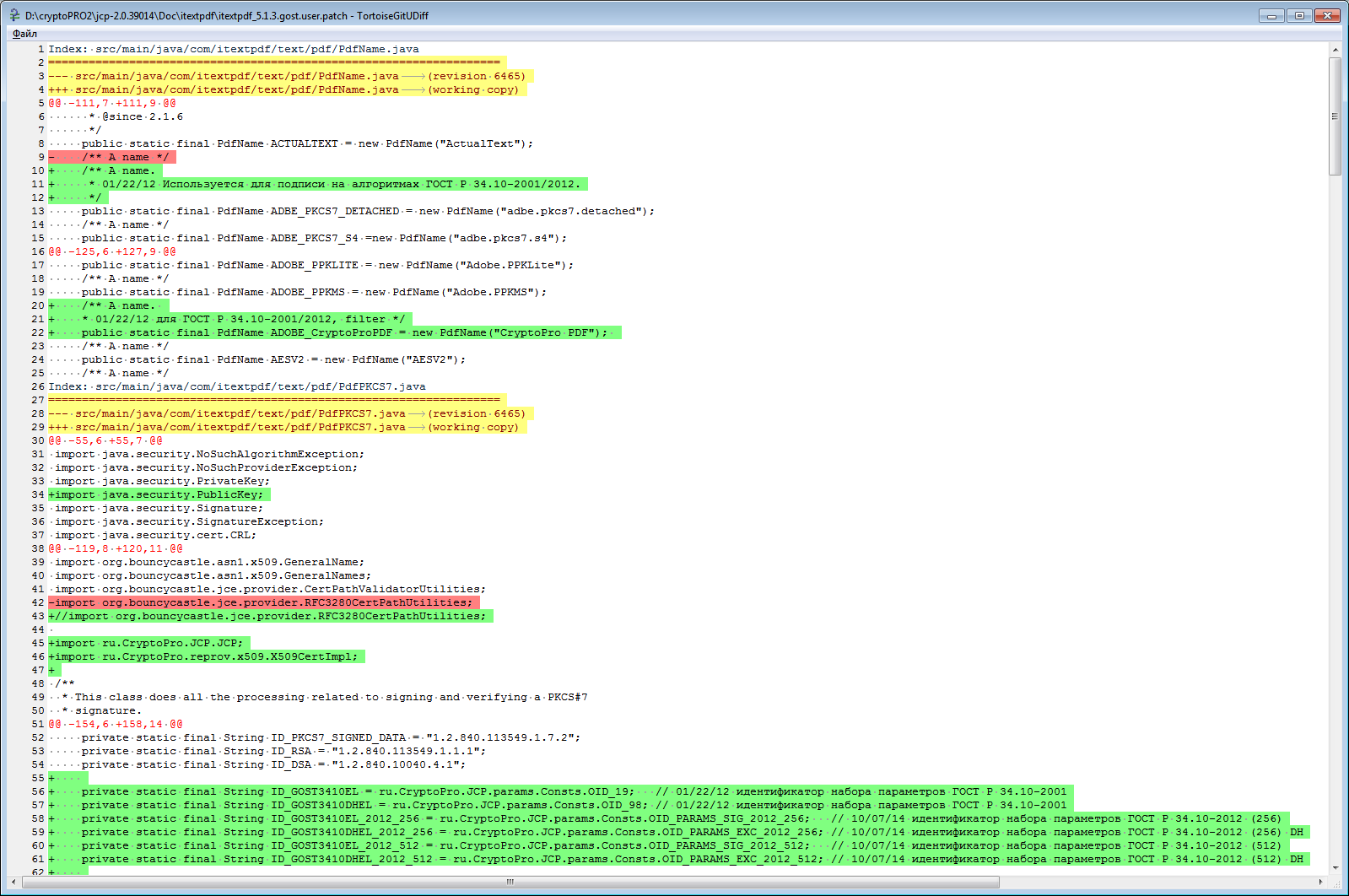Image resolution: width=1349 pixels, height=896 pixels.
Task: Minimize the TortoiseGitUDiff window
Action: click(1271, 15)
